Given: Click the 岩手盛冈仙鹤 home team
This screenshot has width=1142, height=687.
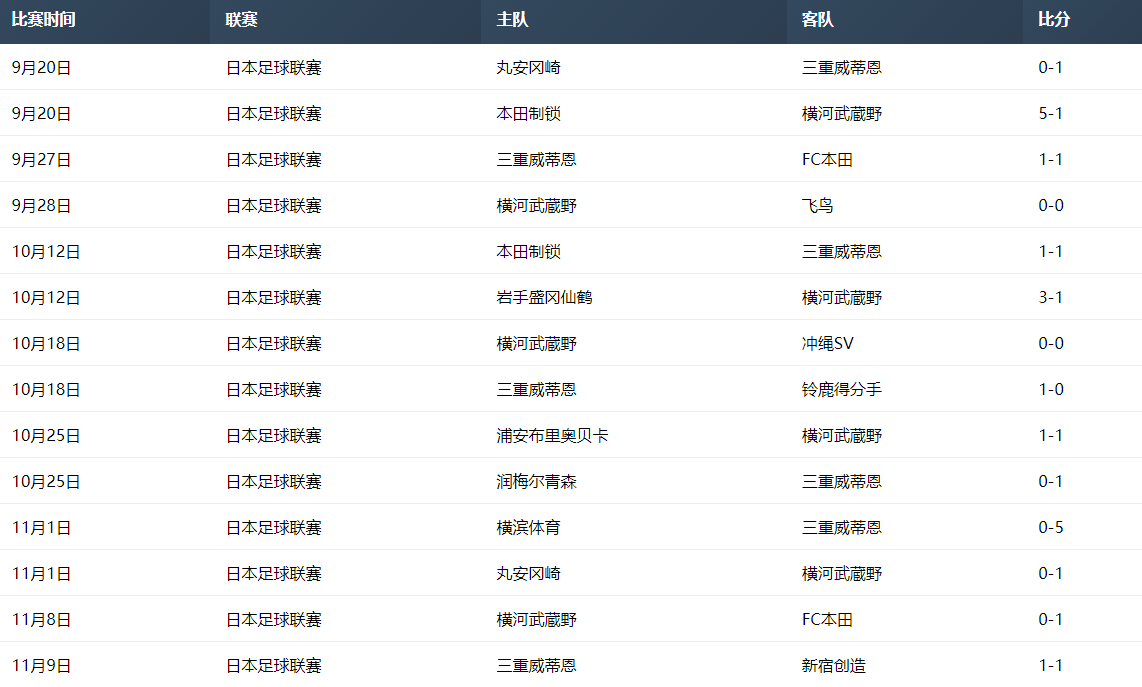Looking at the screenshot, I should tap(544, 298).
